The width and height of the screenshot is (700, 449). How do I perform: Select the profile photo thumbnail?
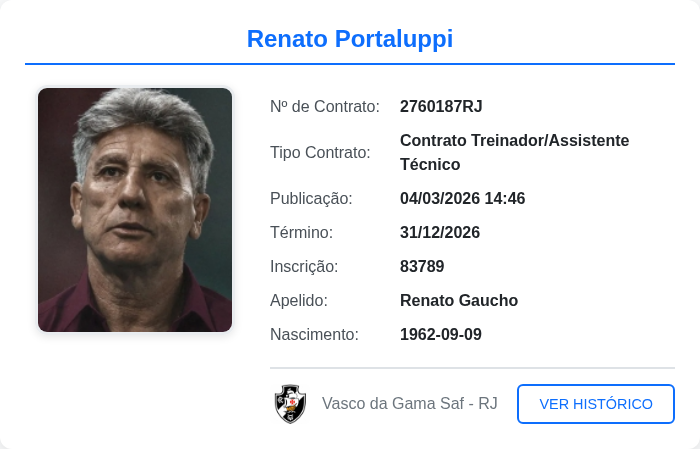tap(135, 210)
